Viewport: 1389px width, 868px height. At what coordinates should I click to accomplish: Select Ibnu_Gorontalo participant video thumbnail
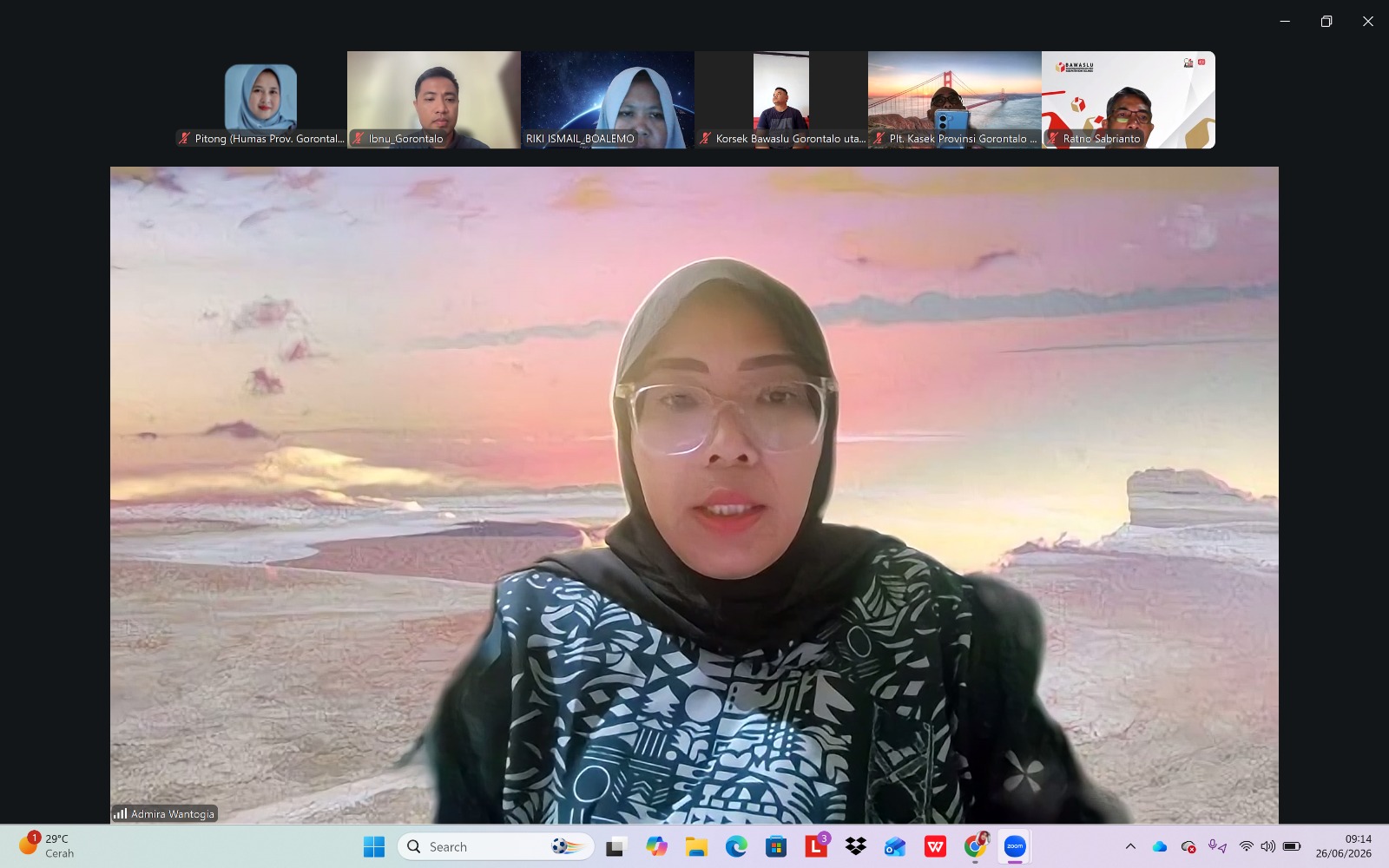tap(434, 100)
